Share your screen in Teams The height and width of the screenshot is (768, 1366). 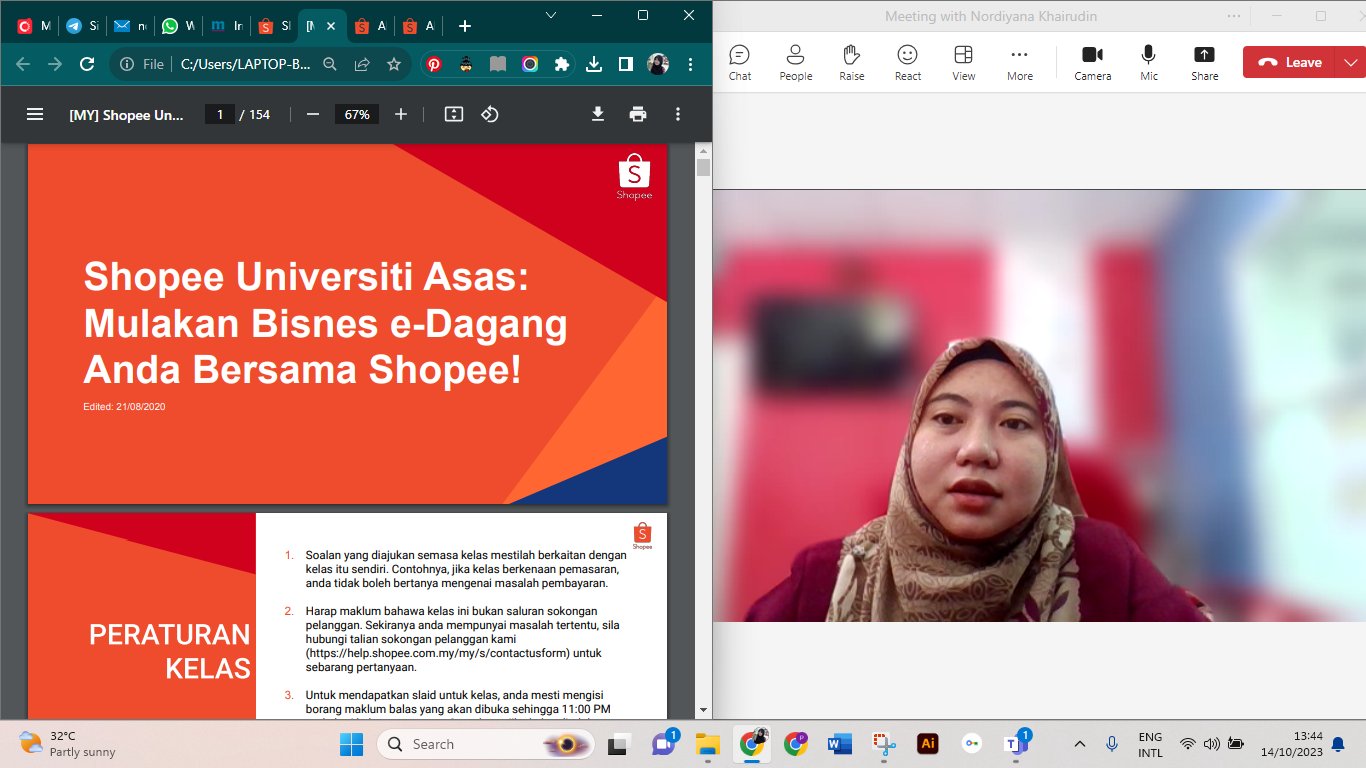1205,62
